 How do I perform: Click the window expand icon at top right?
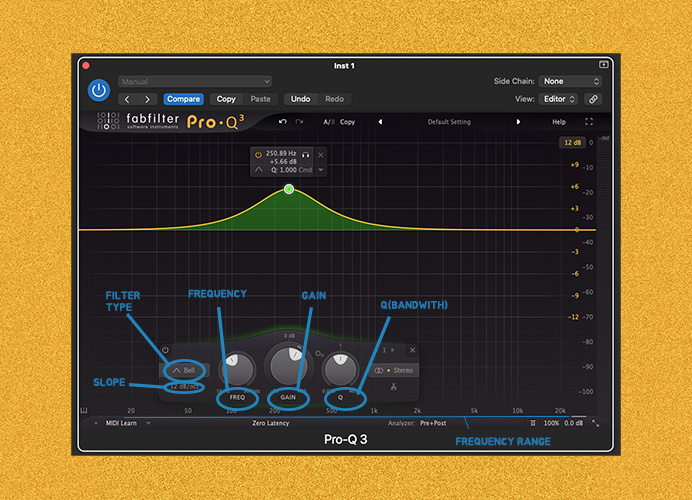[x=603, y=65]
